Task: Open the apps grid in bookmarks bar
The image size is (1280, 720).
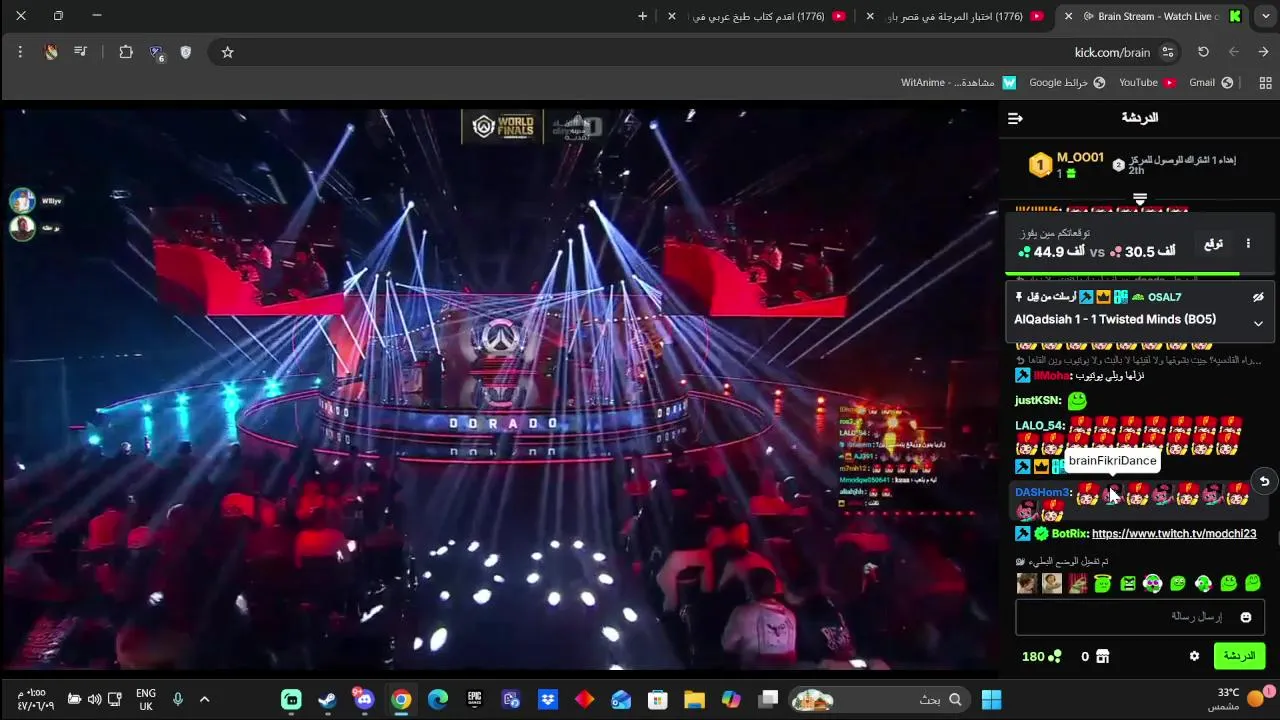Action: coord(1265,82)
